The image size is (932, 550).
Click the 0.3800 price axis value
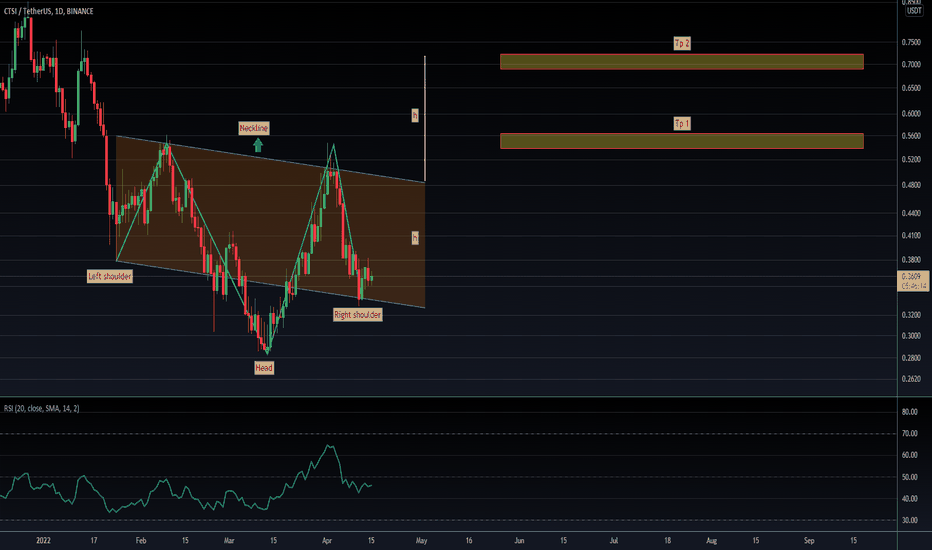pos(911,260)
